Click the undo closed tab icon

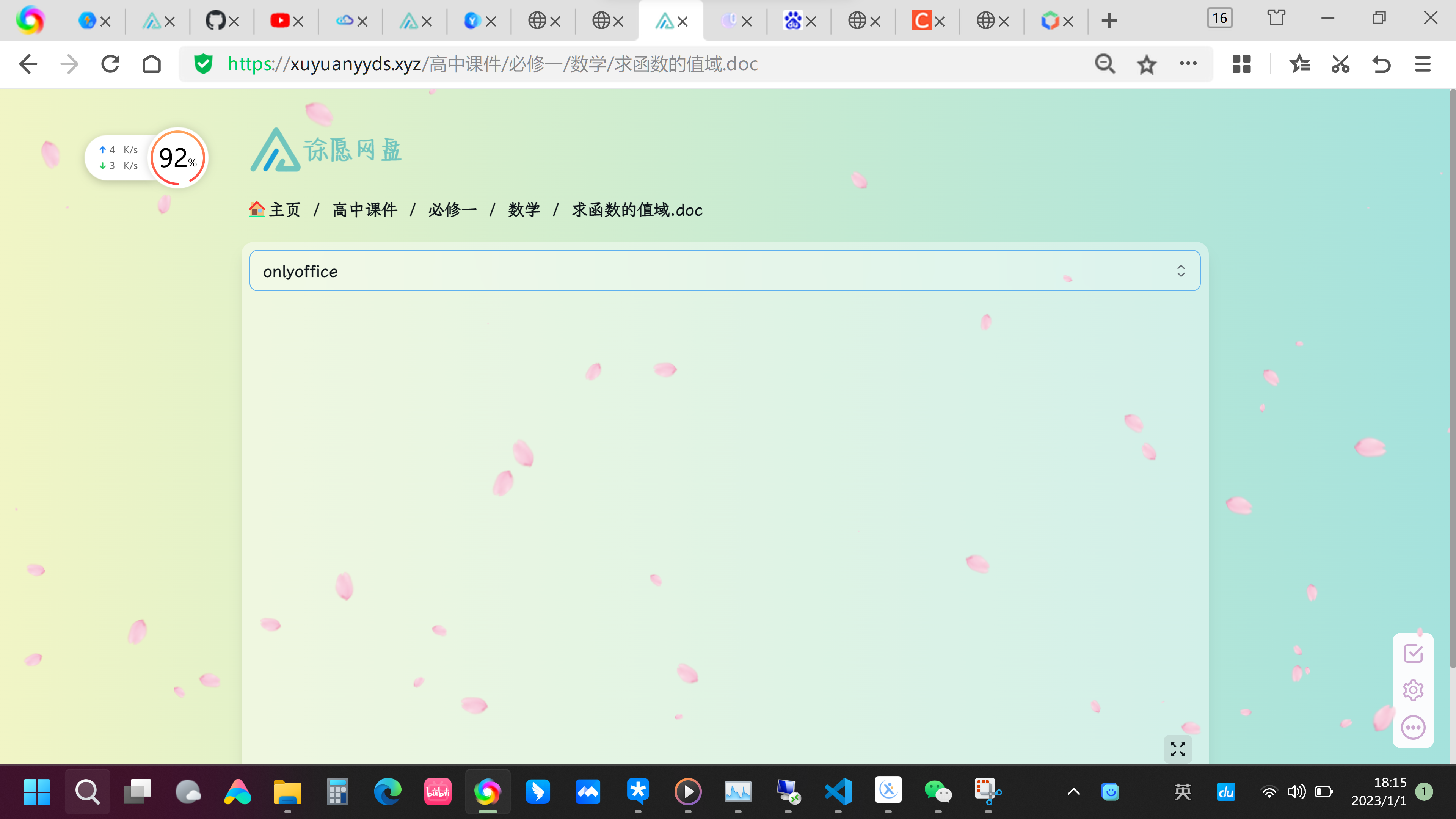click(x=1381, y=64)
